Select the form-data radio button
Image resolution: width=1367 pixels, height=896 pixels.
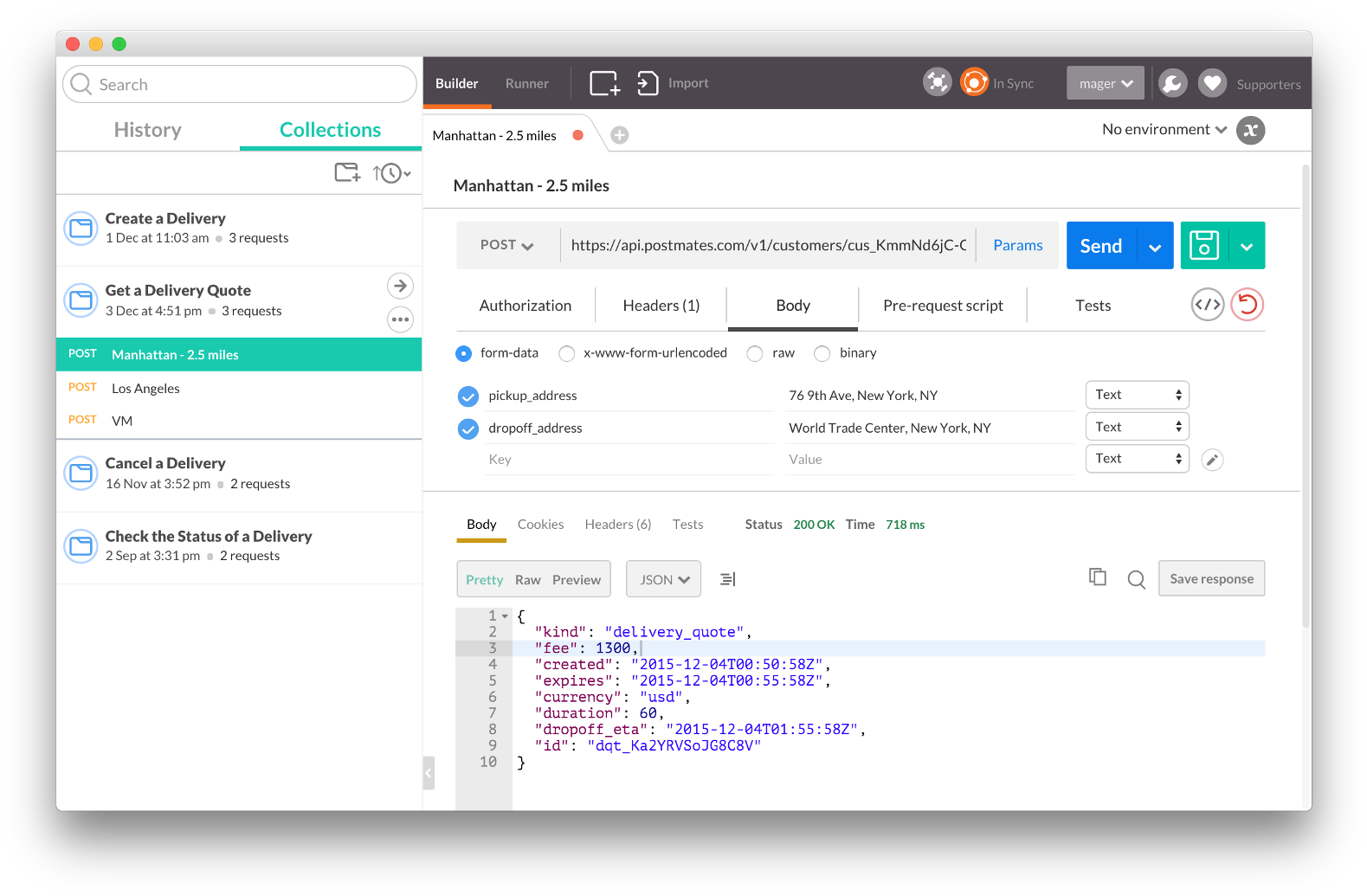464,353
